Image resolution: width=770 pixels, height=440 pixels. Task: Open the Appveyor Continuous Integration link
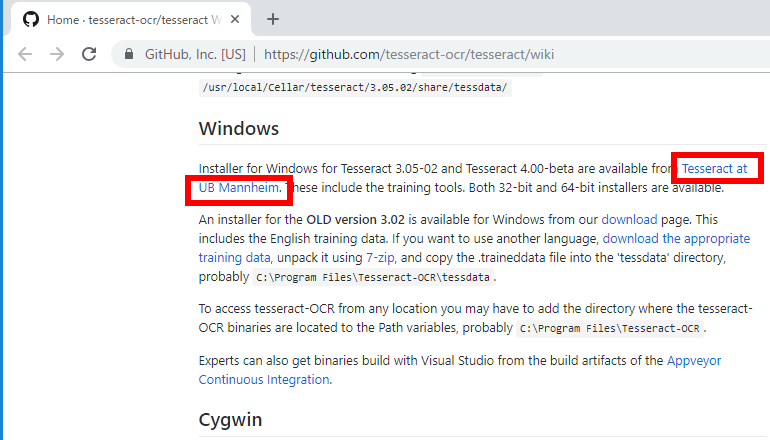pos(694,360)
